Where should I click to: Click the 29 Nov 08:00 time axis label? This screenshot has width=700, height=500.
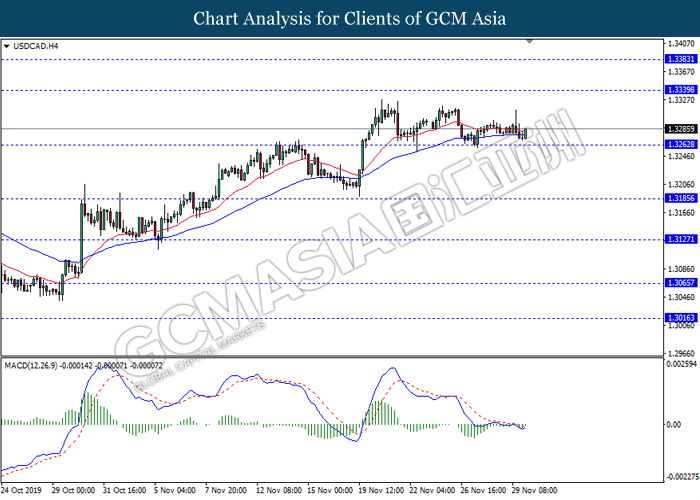[x=536, y=491]
